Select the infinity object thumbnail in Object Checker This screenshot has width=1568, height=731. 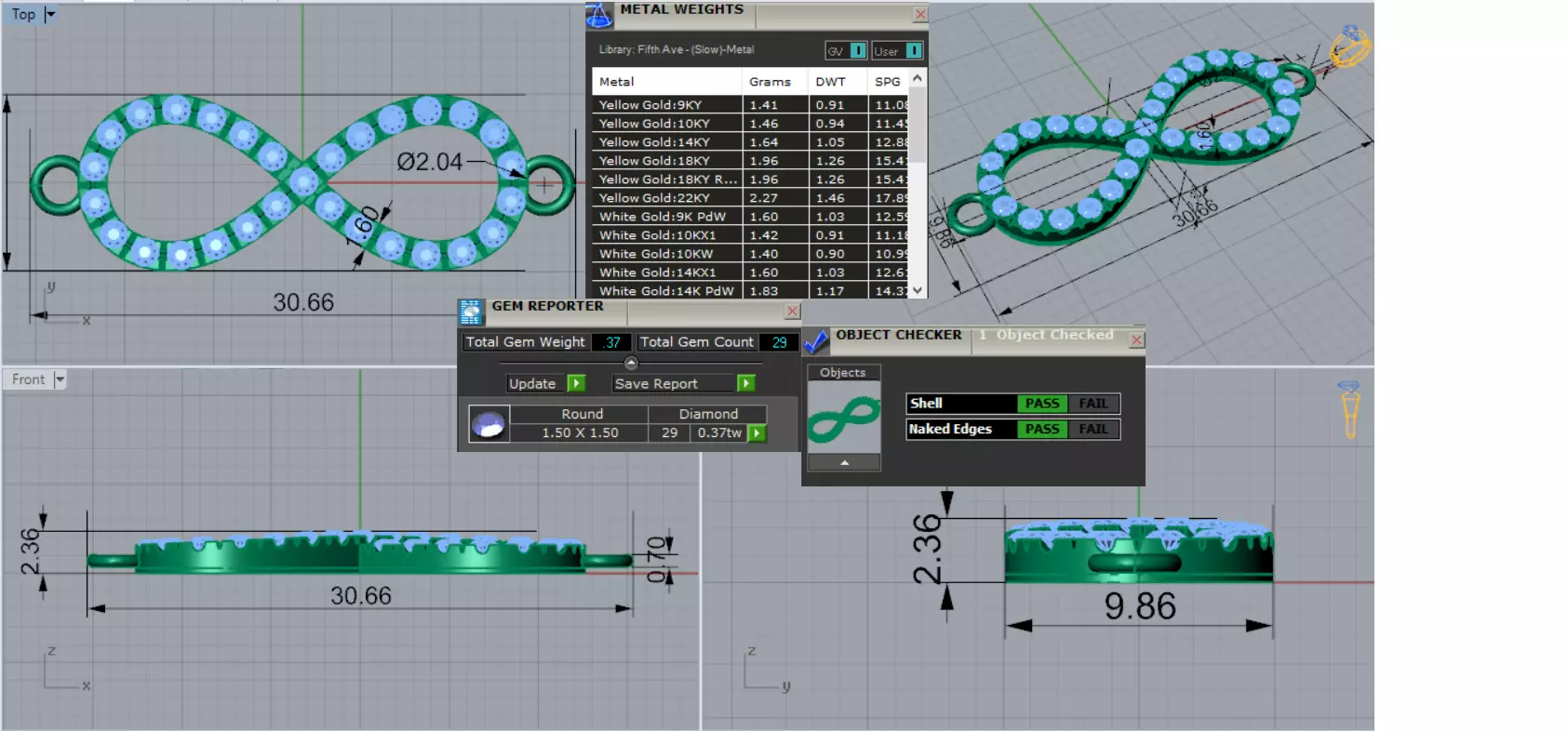[844, 418]
